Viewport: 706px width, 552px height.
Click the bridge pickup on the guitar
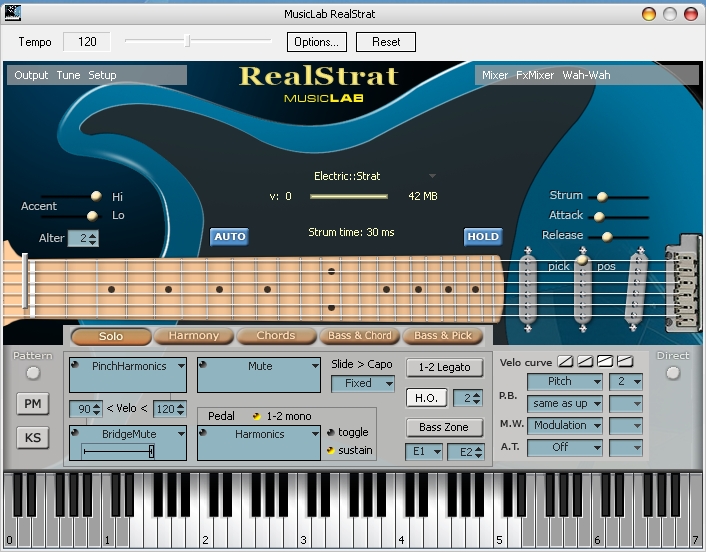coord(637,289)
